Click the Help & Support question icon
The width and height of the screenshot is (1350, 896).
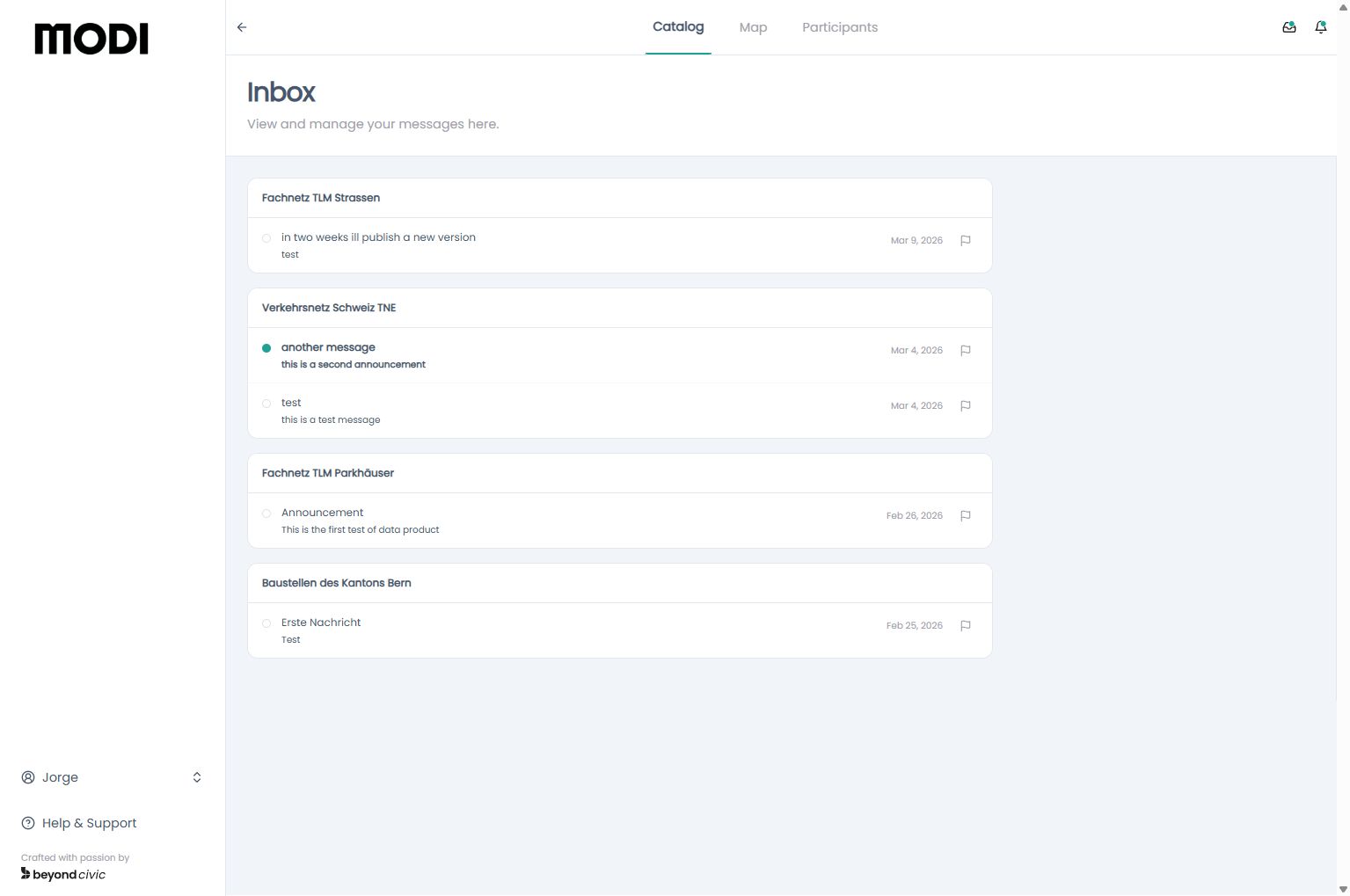[28, 823]
